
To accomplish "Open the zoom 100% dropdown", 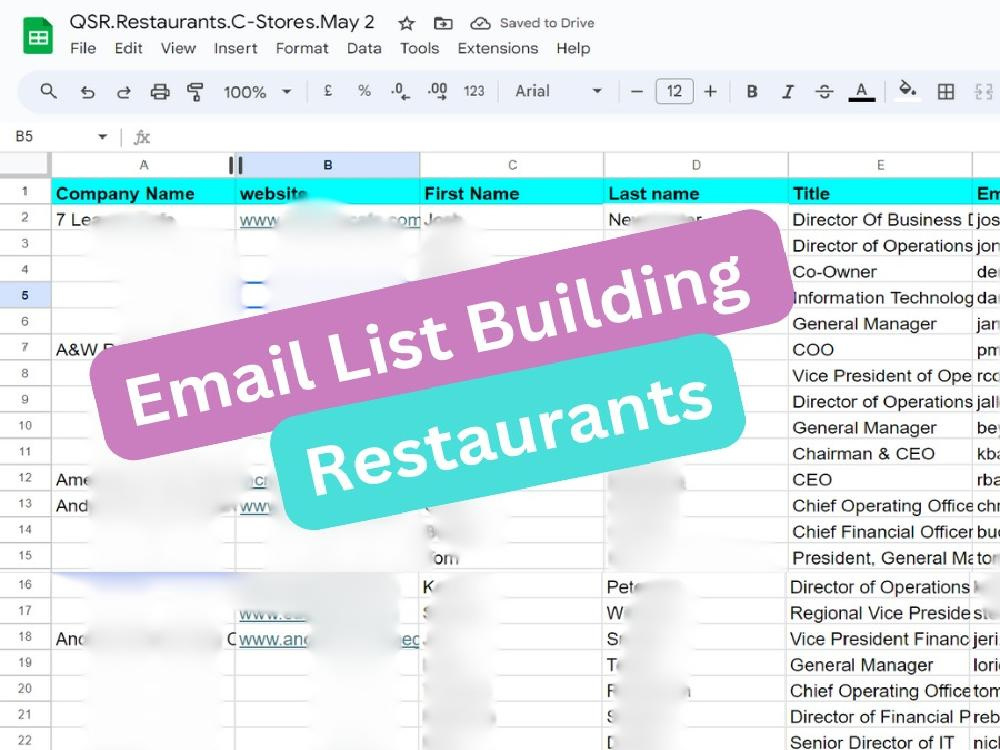I will 257,92.
